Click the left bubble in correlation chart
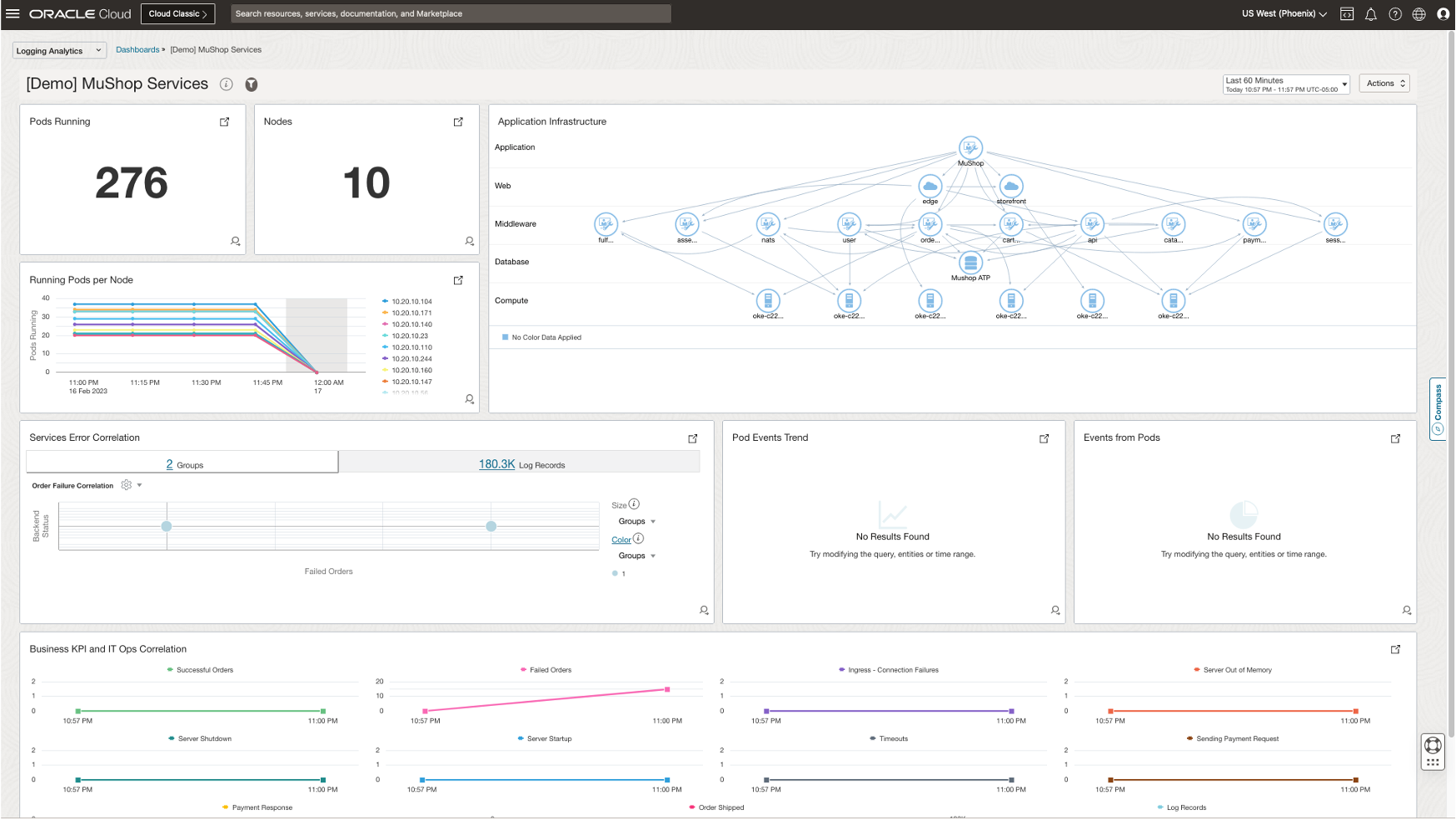Image resolution: width=1456 pixels, height=820 pixels. tap(167, 527)
